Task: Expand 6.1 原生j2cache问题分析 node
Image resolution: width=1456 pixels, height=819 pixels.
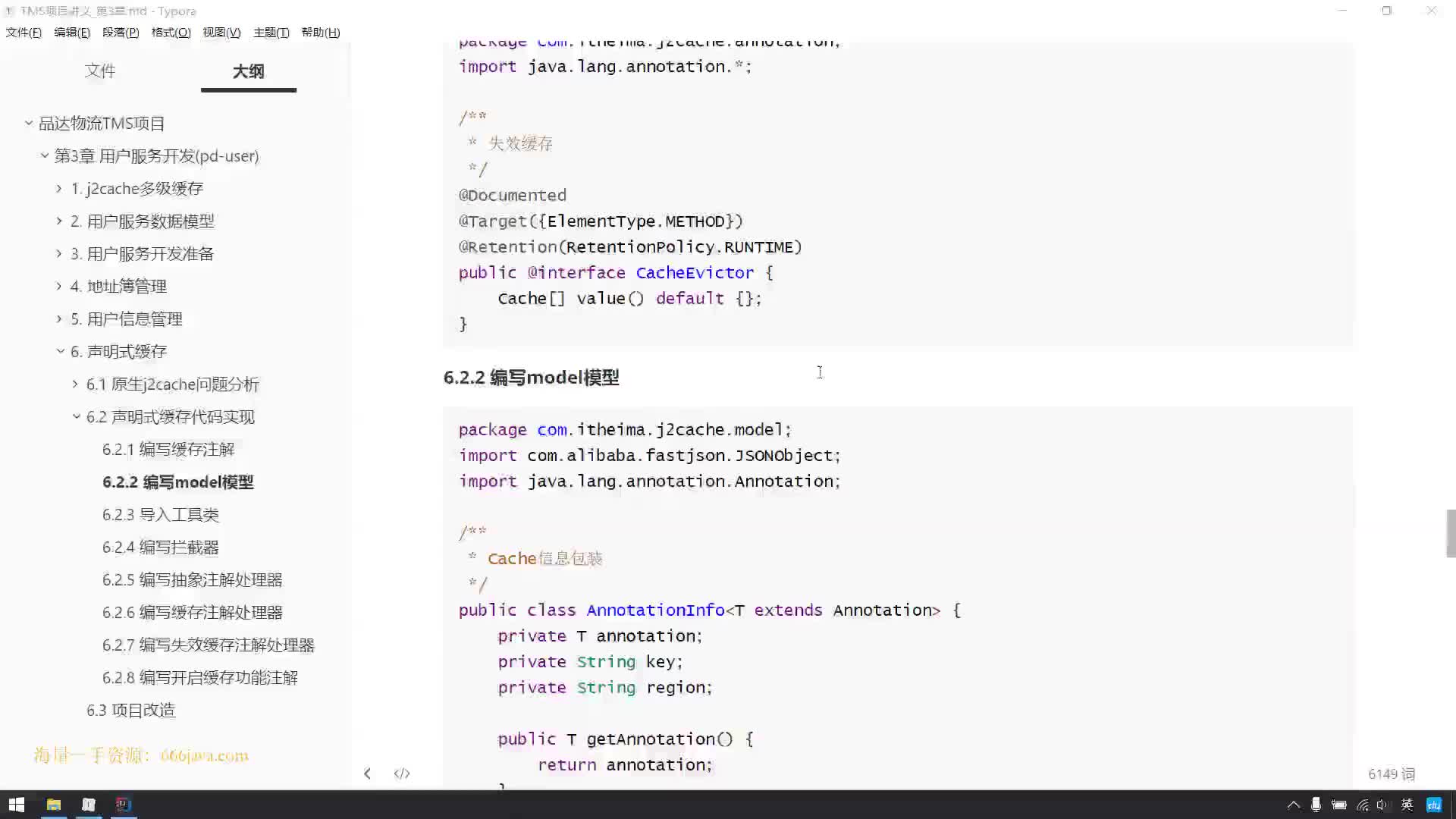Action: (75, 384)
